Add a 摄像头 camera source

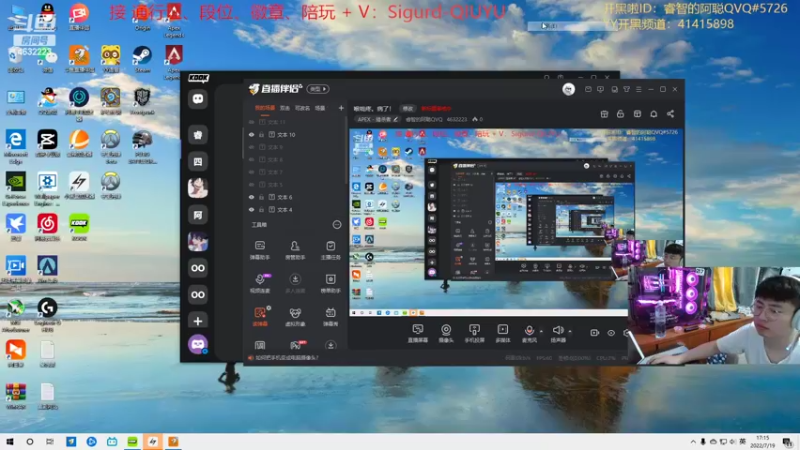[446, 333]
